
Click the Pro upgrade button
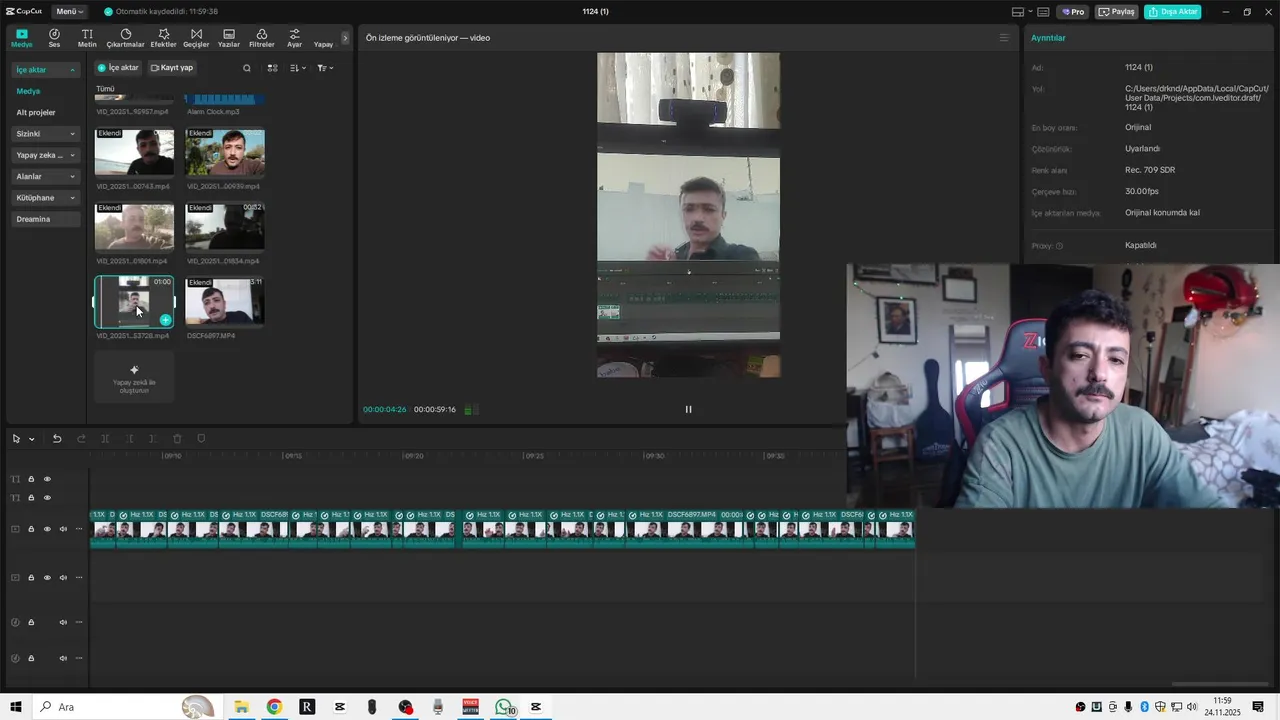[x=1073, y=12]
